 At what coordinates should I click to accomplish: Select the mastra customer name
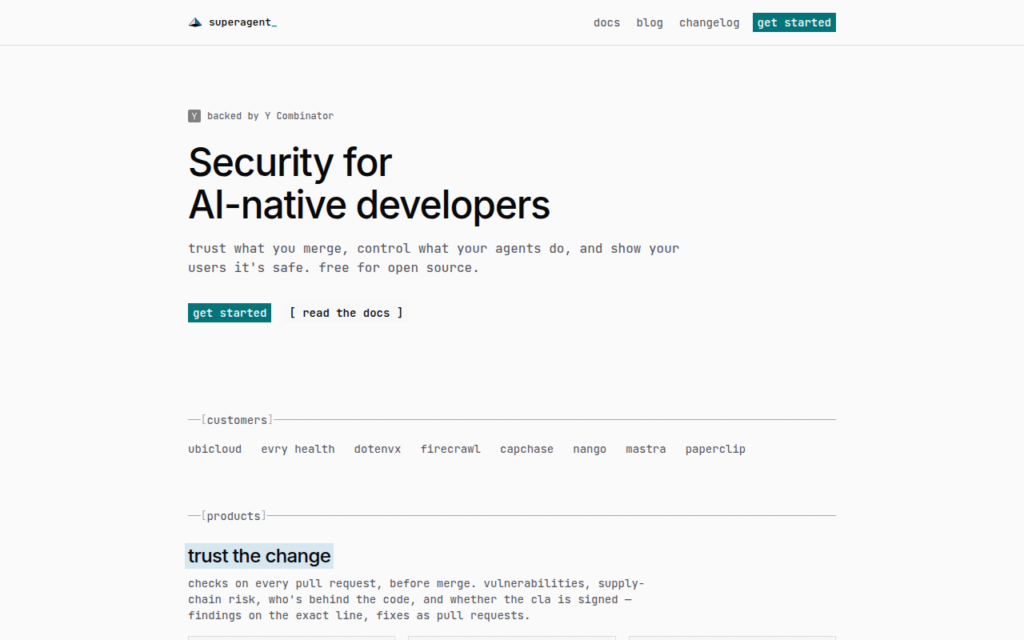[x=645, y=449]
